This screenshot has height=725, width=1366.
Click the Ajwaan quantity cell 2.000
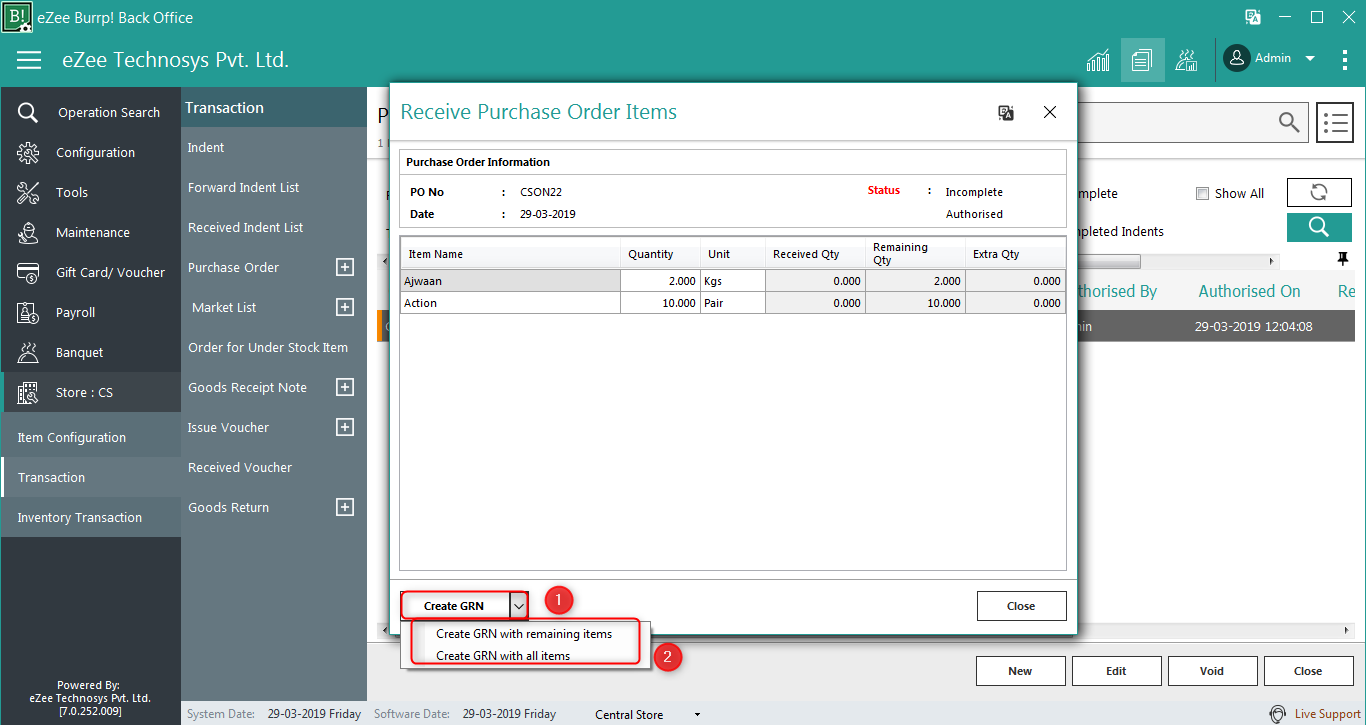click(x=660, y=281)
